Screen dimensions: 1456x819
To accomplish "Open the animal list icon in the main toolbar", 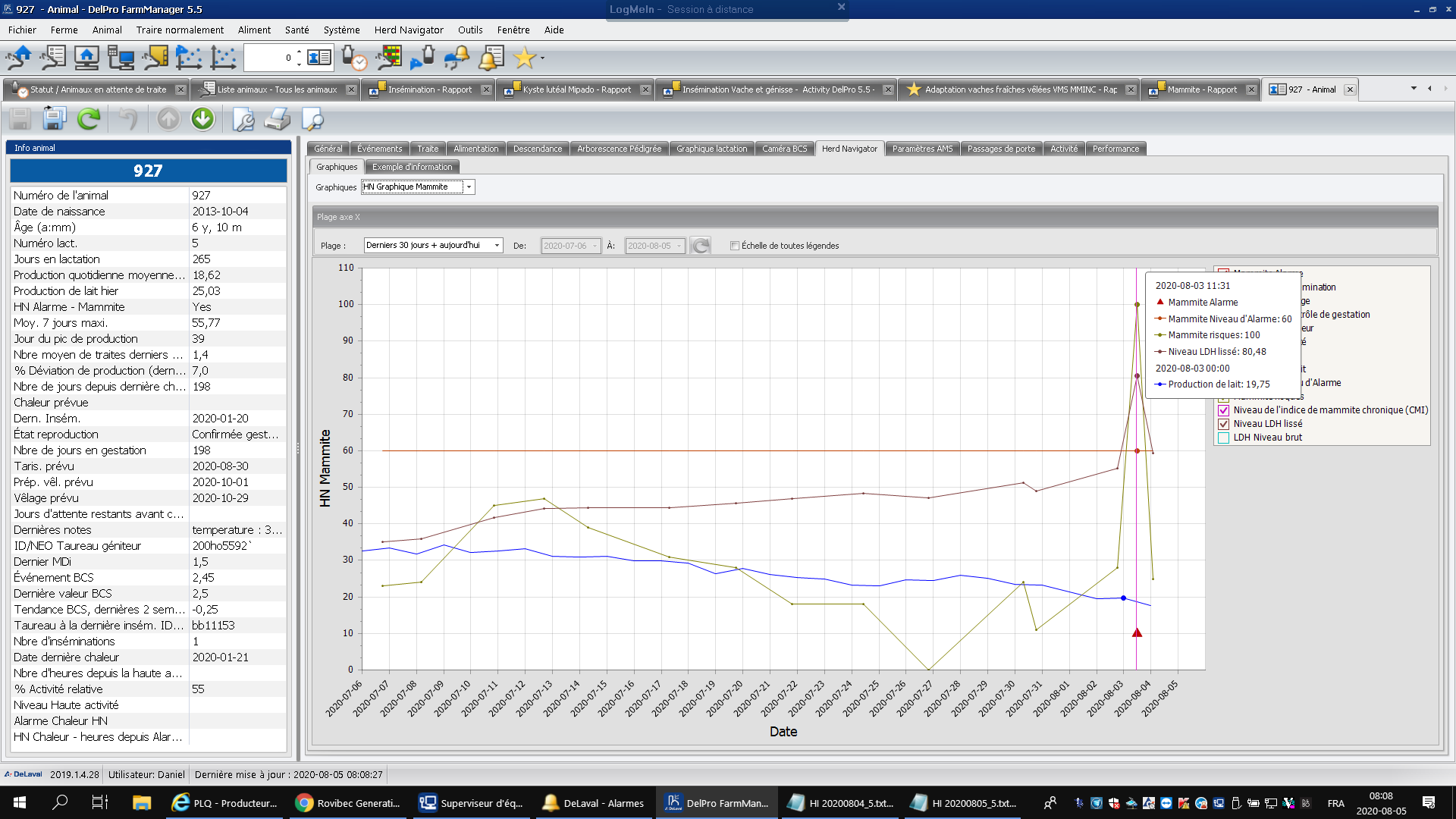I will pyautogui.click(x=52, y=58).
